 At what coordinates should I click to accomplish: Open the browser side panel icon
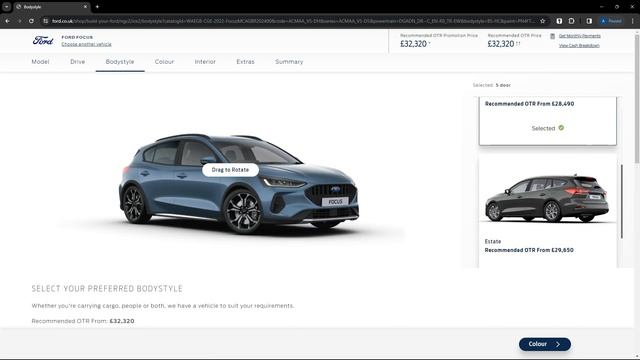coord(589,21)
